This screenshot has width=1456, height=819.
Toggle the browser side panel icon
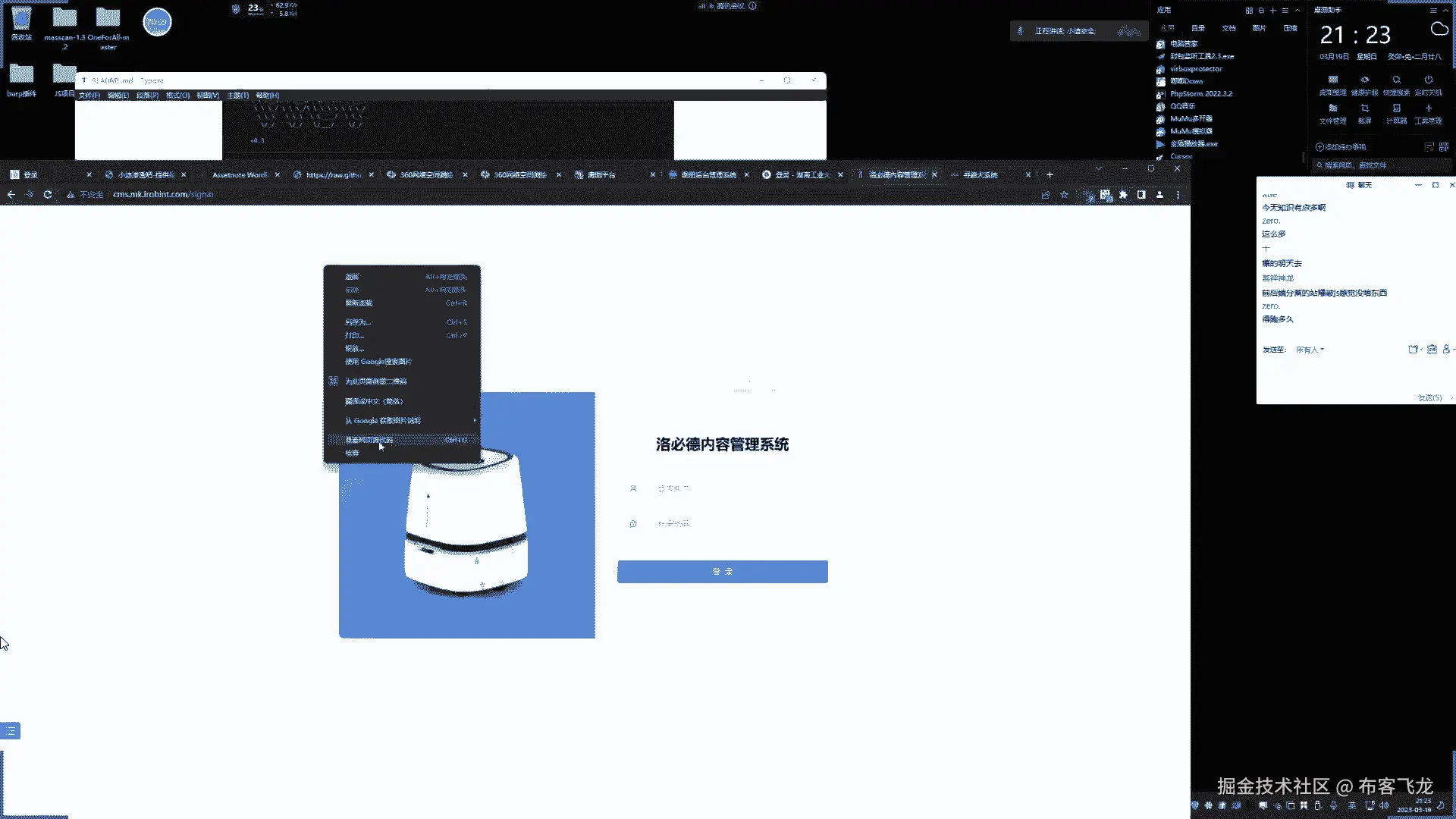[1141, 195]
